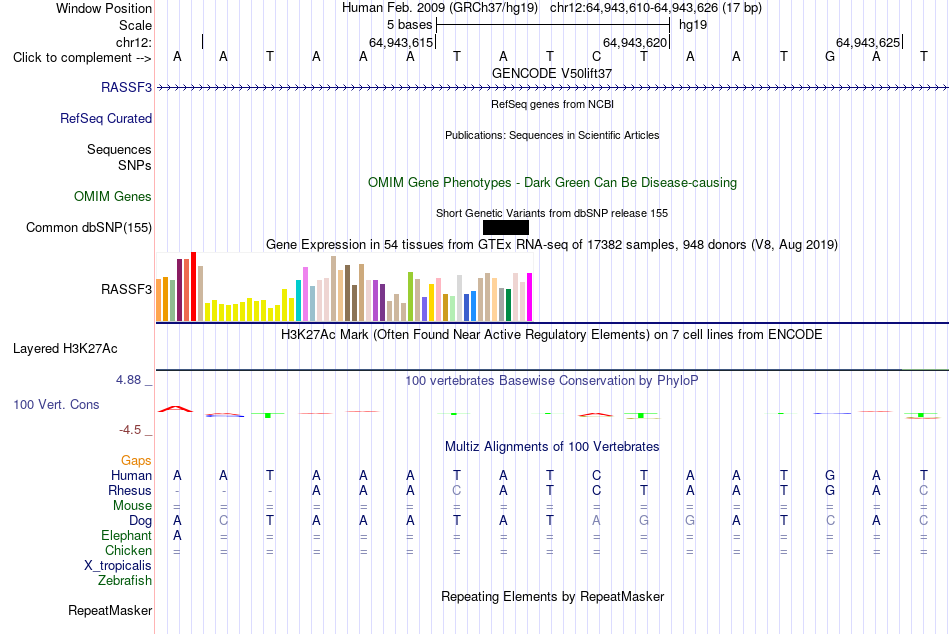Open 'Publications: Sequences in Scientific Articles' title
The width and height of the screenshot is (950, 634).
pos(552,135)
